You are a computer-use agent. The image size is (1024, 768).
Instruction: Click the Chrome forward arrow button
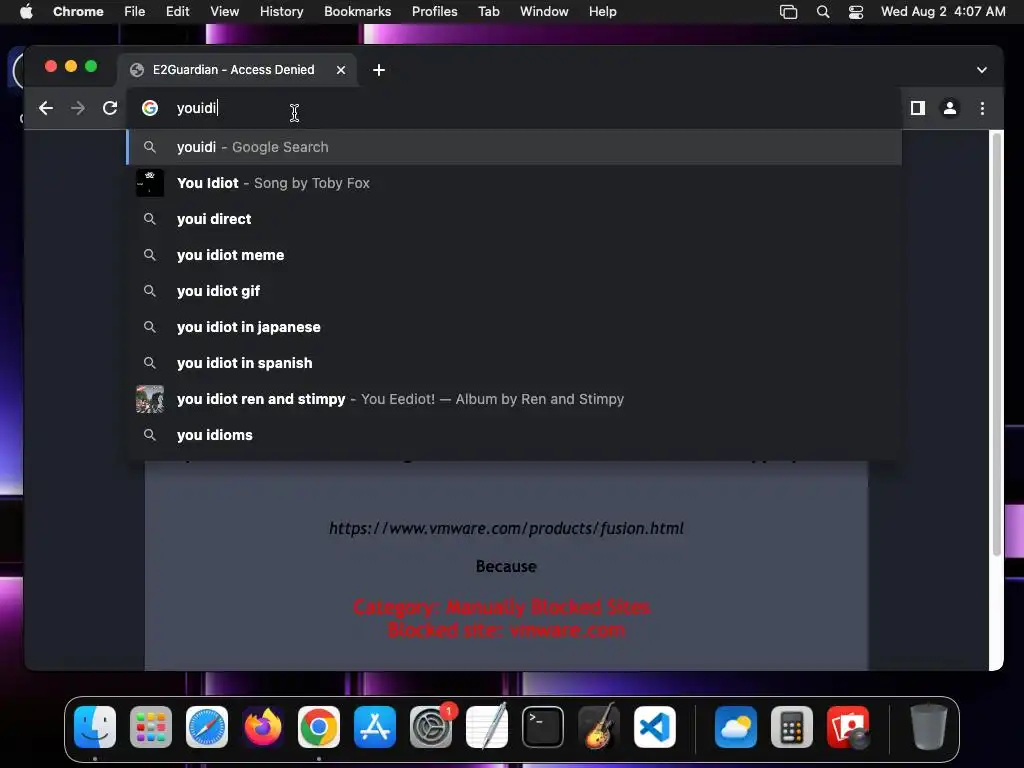click(x=78, y=108)
